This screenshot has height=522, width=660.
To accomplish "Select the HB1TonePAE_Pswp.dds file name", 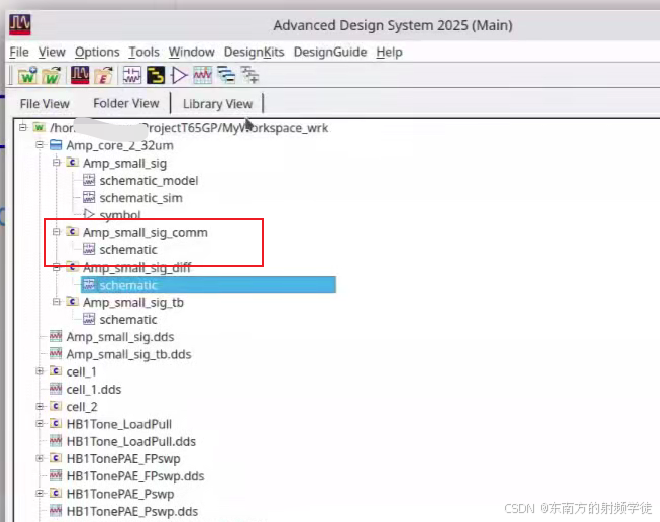I will click(132, 511).
